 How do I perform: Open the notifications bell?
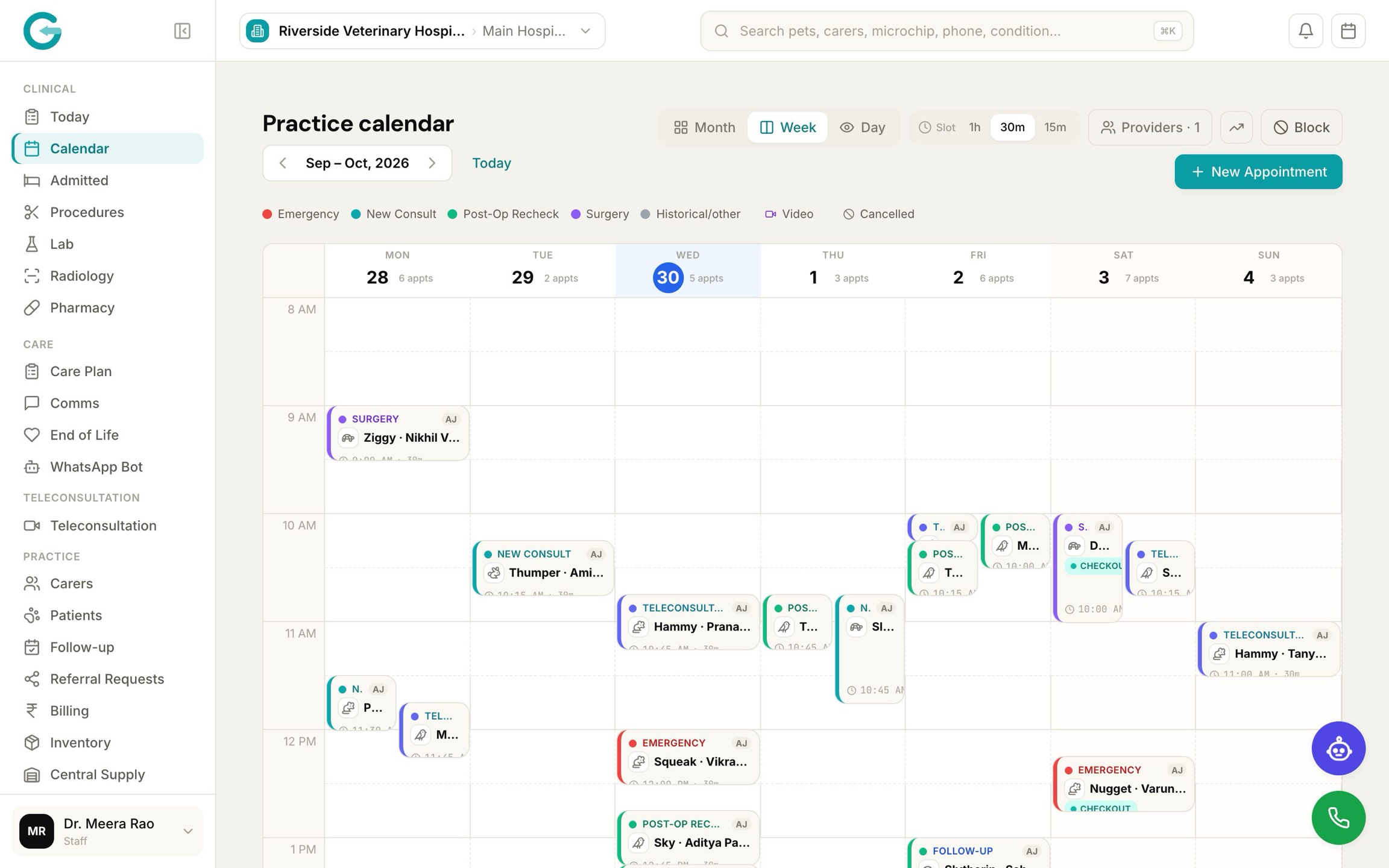click(1306, 31)
